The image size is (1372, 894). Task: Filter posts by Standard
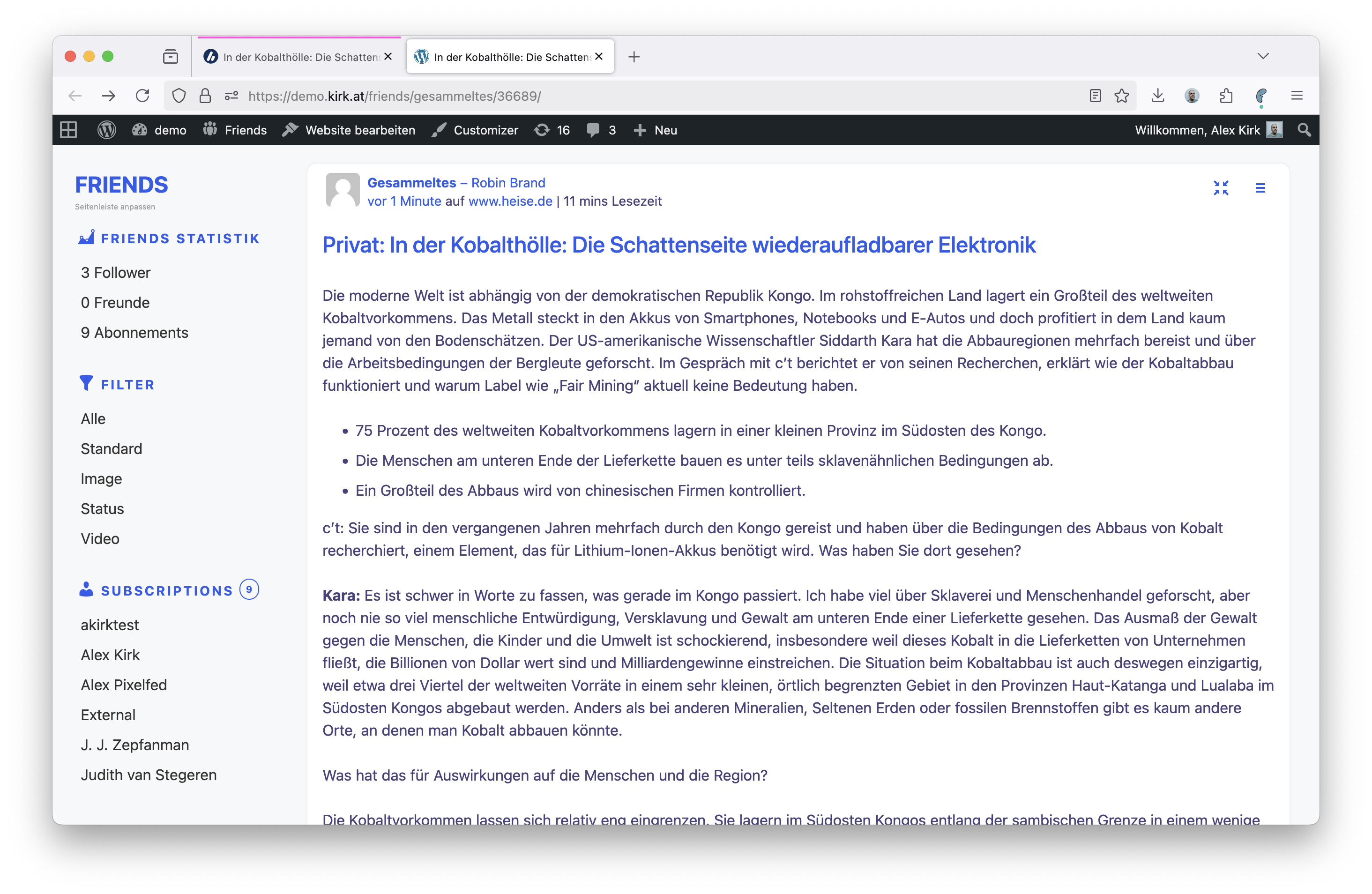[111, 448]
